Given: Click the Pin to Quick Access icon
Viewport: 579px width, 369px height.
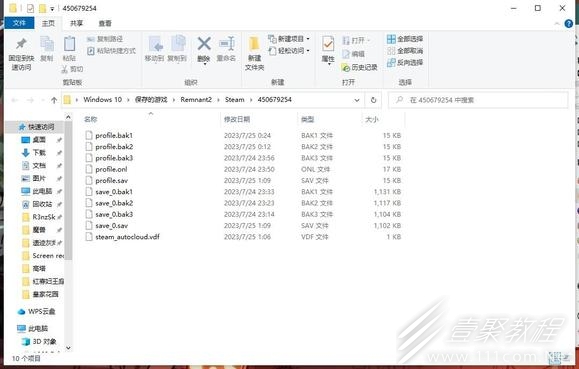Looking at the screenshot, I should pos(21,44).
